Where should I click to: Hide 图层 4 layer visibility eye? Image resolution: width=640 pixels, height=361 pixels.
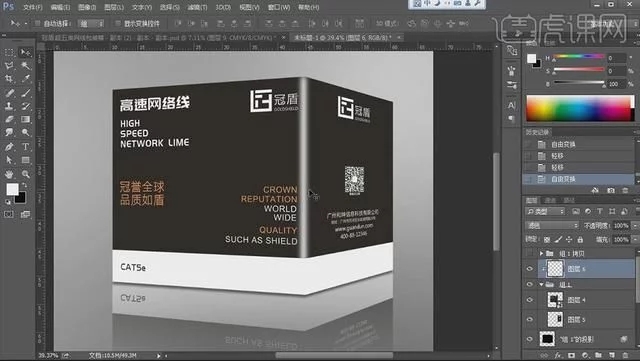point(529,300)
